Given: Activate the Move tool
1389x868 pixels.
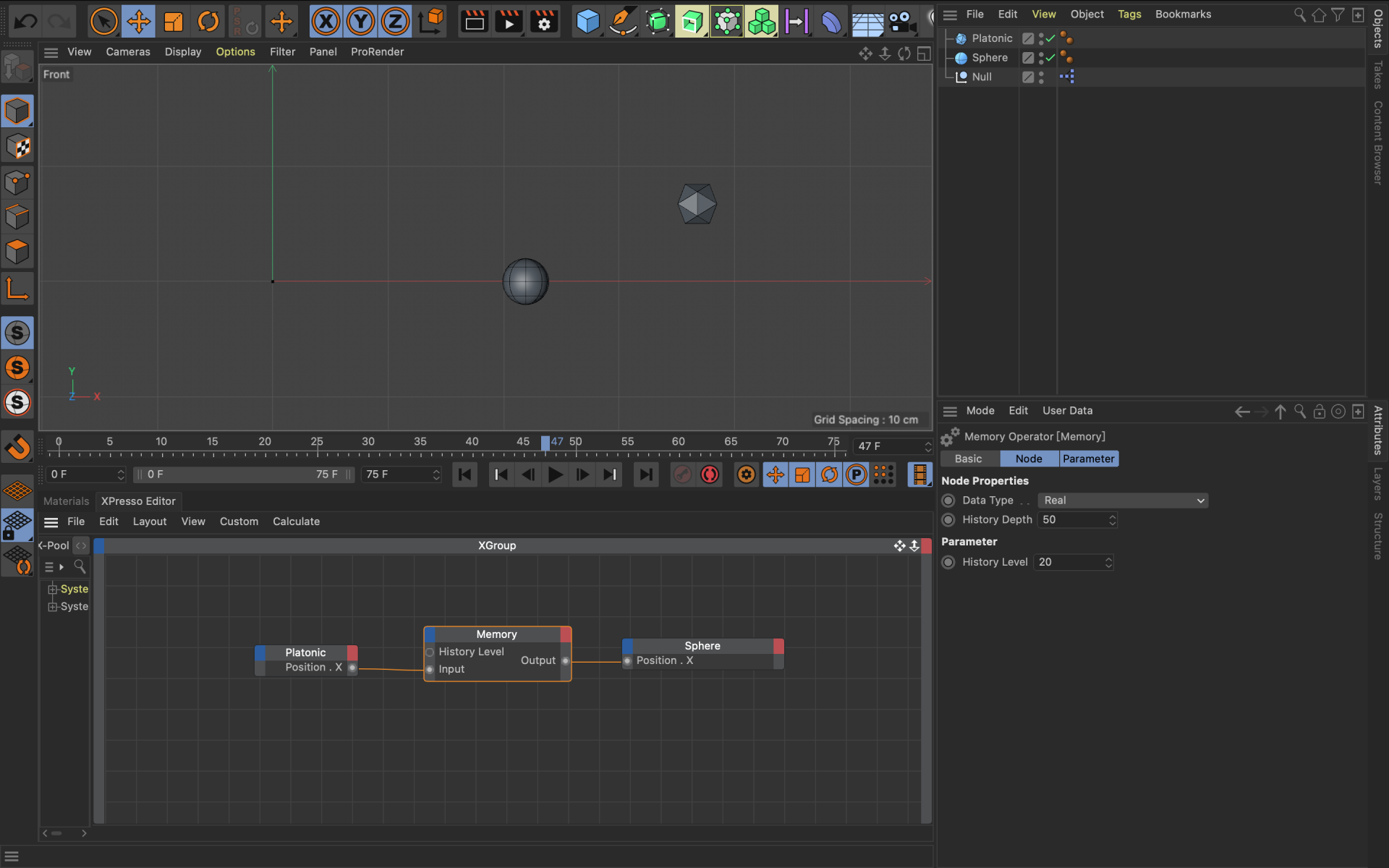Looking at the screenshot, I should coord(138,22).
